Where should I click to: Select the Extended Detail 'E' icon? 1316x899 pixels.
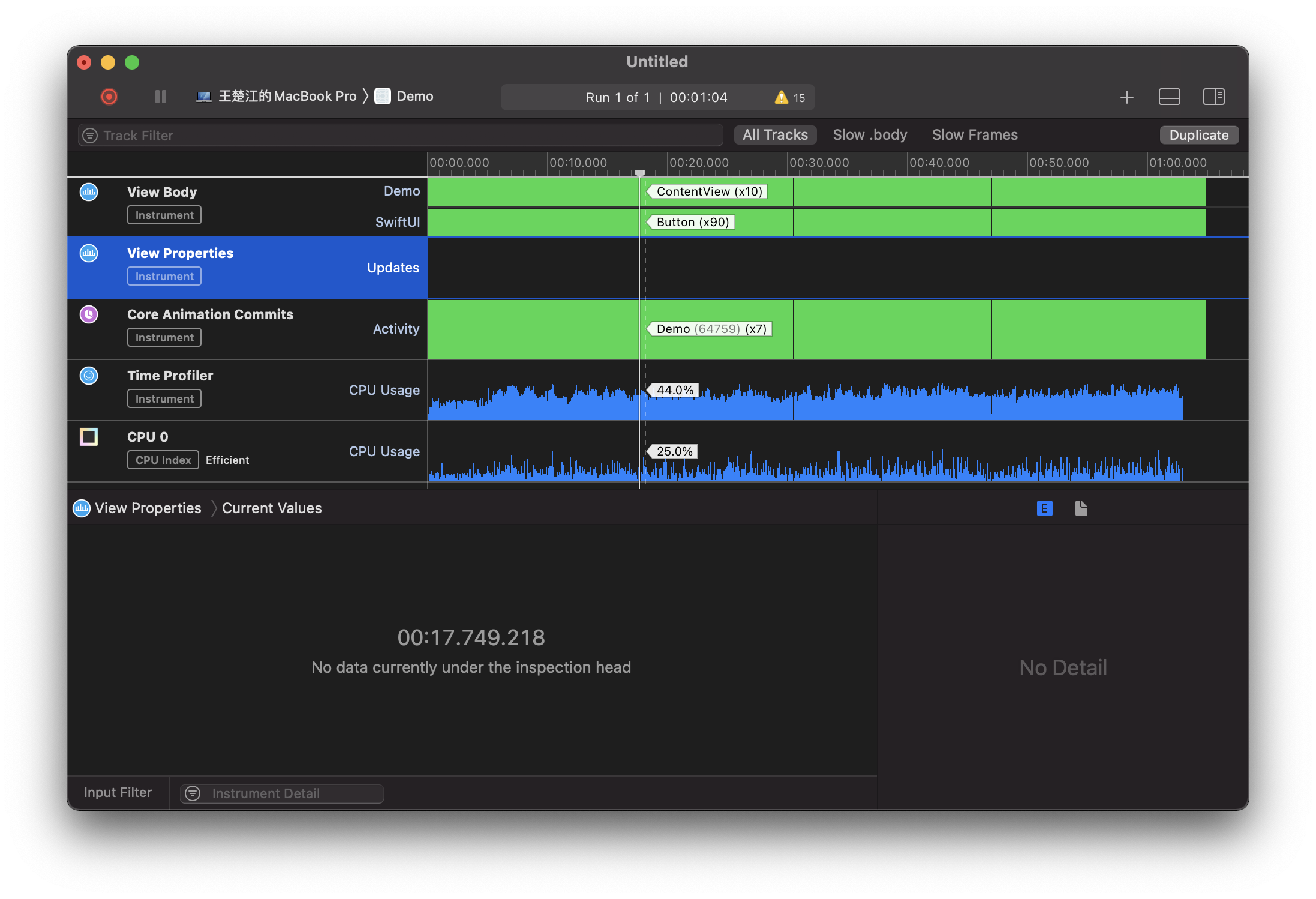click(x=1044, y=508)
